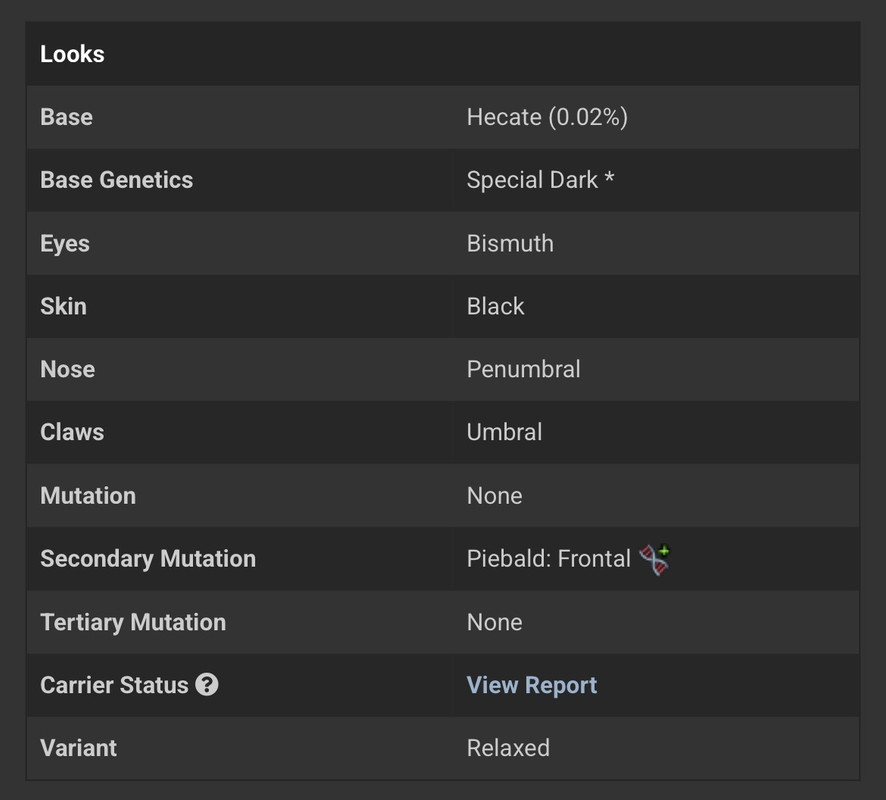Viewport: 886px width, 800px height.
Task: Click the Penumbral nose value
Action: point(523,369)
